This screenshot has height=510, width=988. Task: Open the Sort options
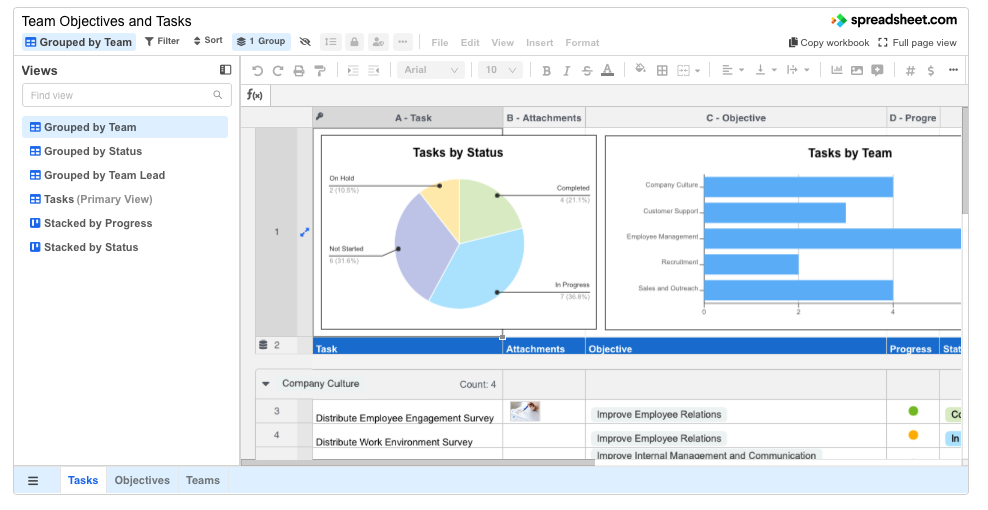(208, 41)
